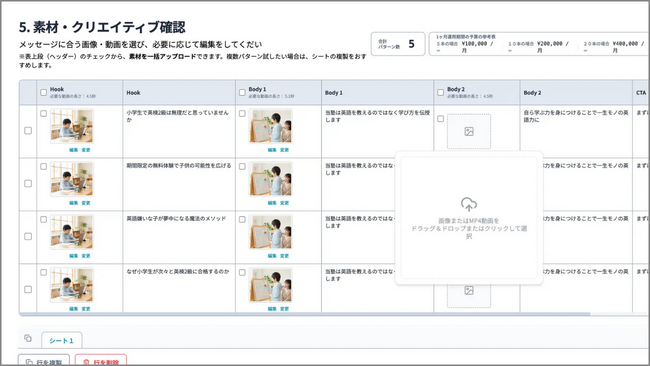Click the image placeholder icon in first Body 2 cell
Viewport: 650px width, 366px height.
coord(469,132)
